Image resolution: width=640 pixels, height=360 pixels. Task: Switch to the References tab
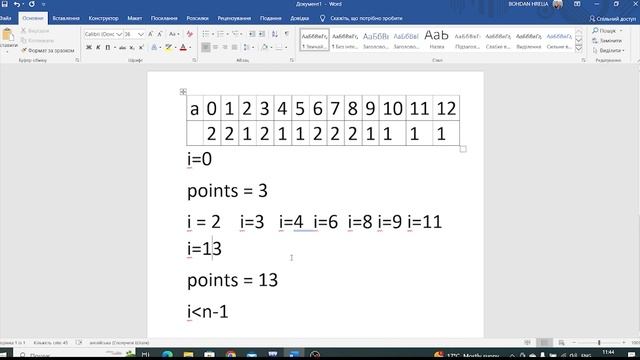(x=164, y=18)
